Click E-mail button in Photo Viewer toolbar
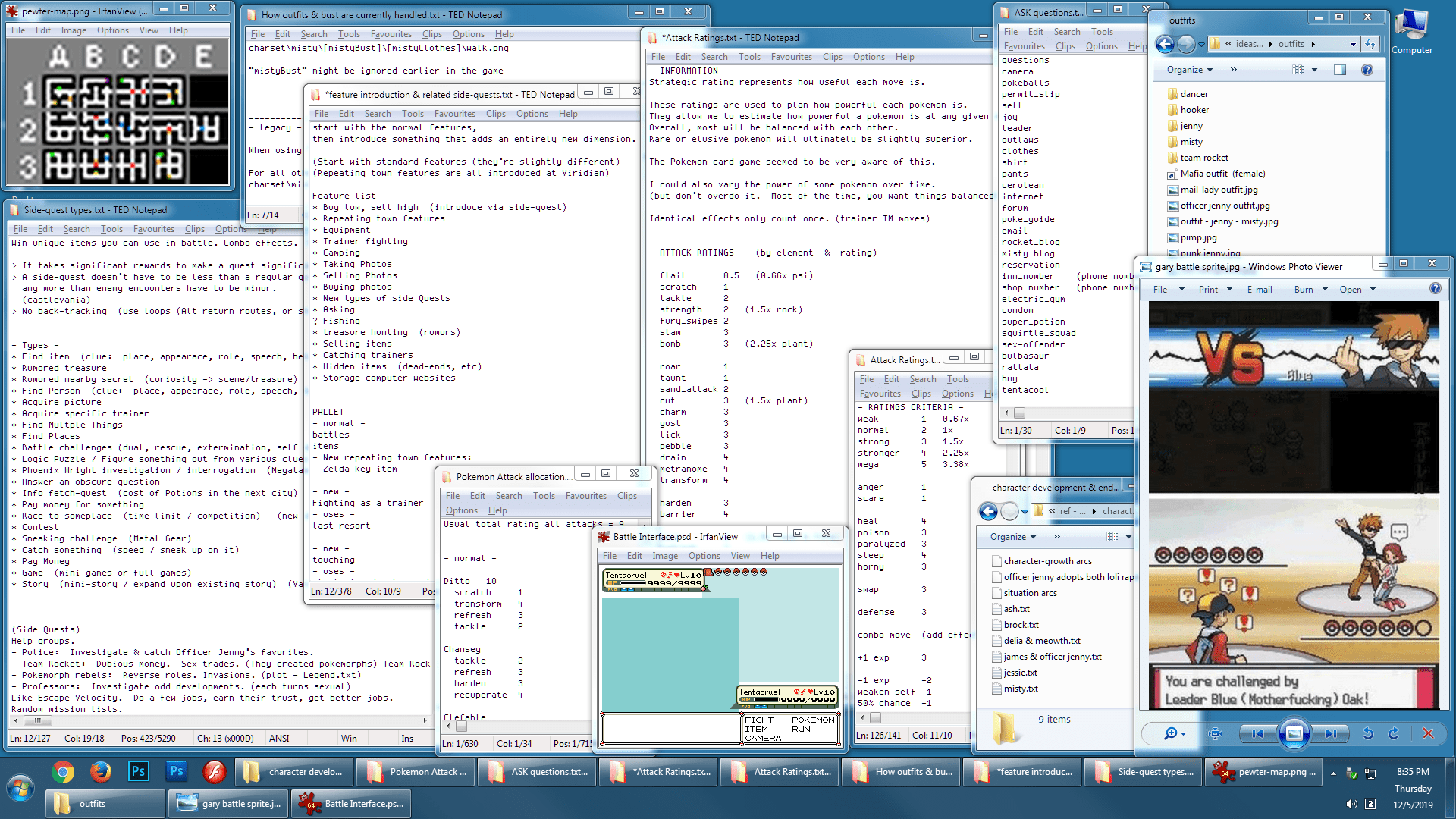The image size is (1456, 819). coord(1260,290)
